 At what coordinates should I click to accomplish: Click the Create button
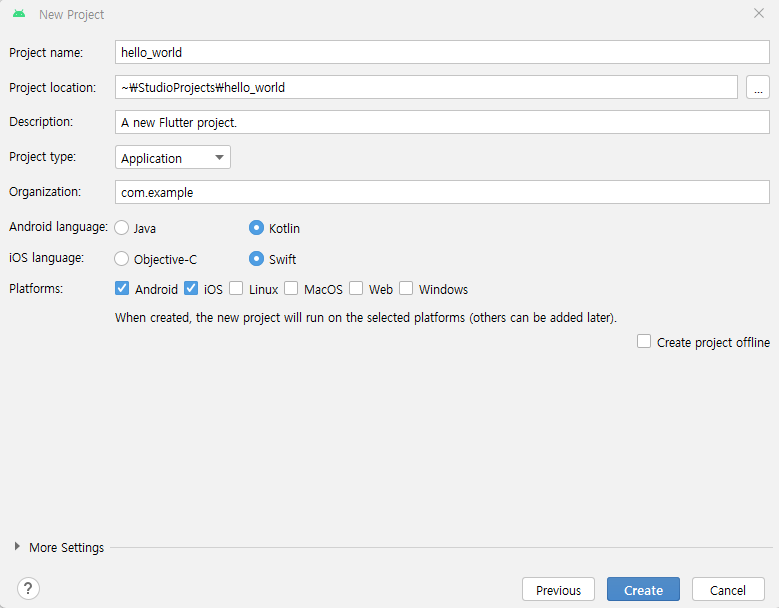tap(643, 590)
